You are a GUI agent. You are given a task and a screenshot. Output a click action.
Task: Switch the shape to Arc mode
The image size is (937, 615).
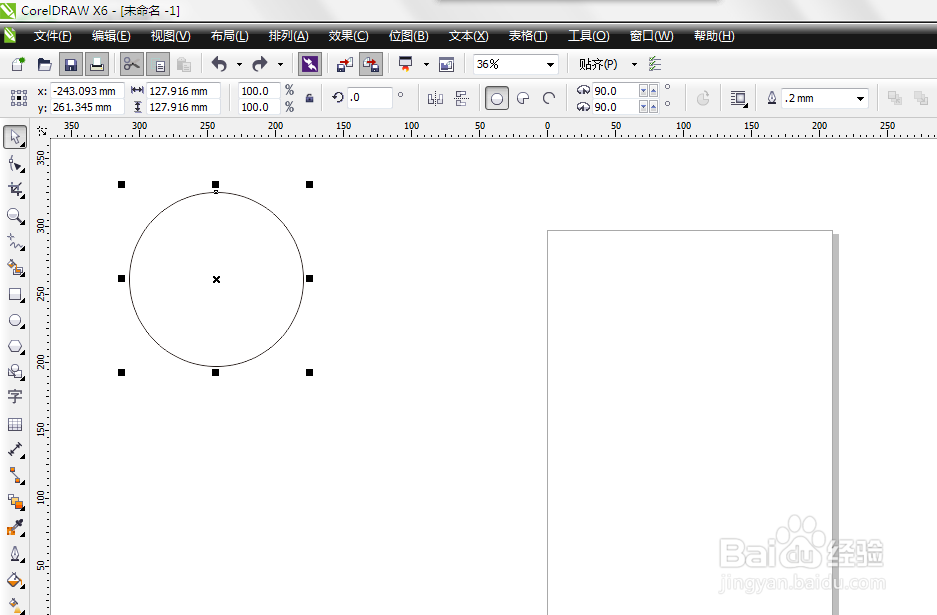coord(549,98)
